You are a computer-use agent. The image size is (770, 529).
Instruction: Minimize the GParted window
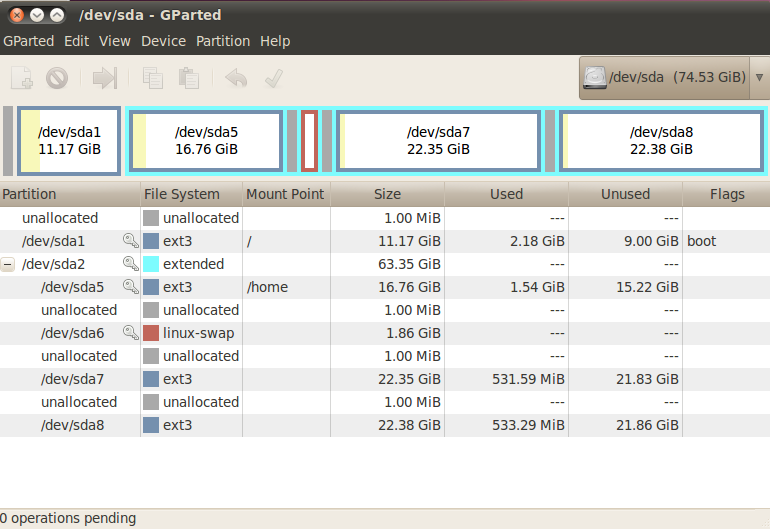click(x=37, y=15)
